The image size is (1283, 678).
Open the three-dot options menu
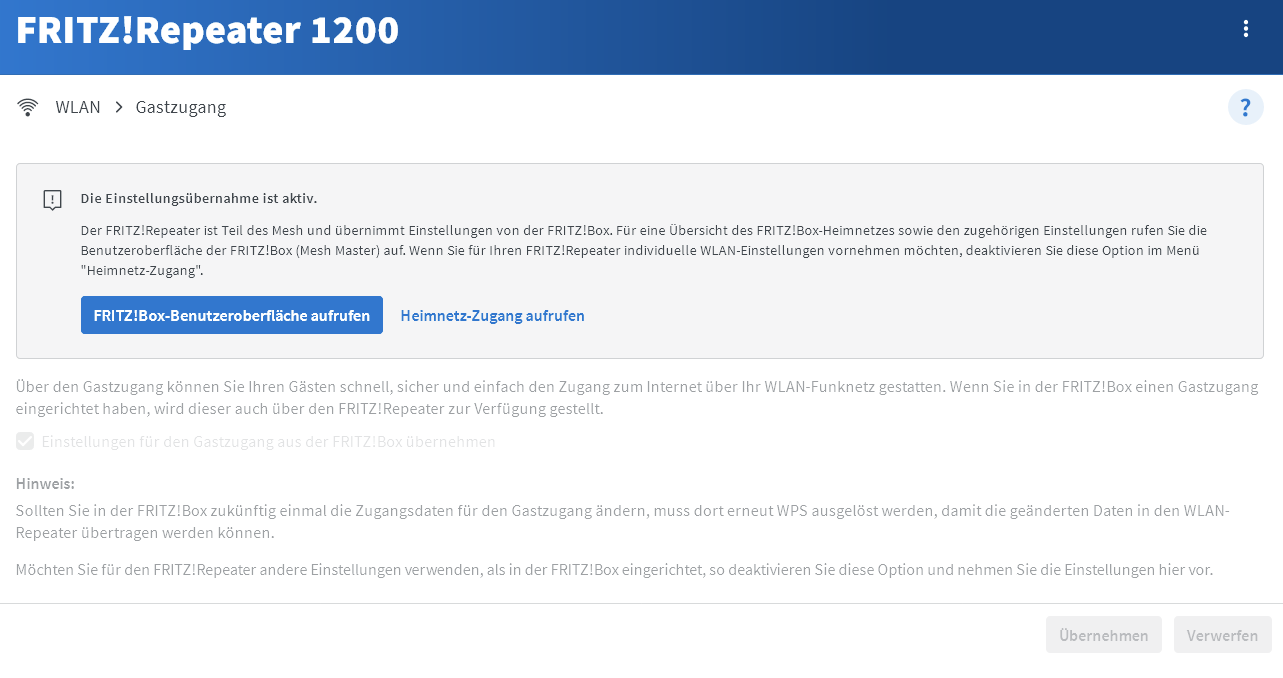(x=1245, y=29)
